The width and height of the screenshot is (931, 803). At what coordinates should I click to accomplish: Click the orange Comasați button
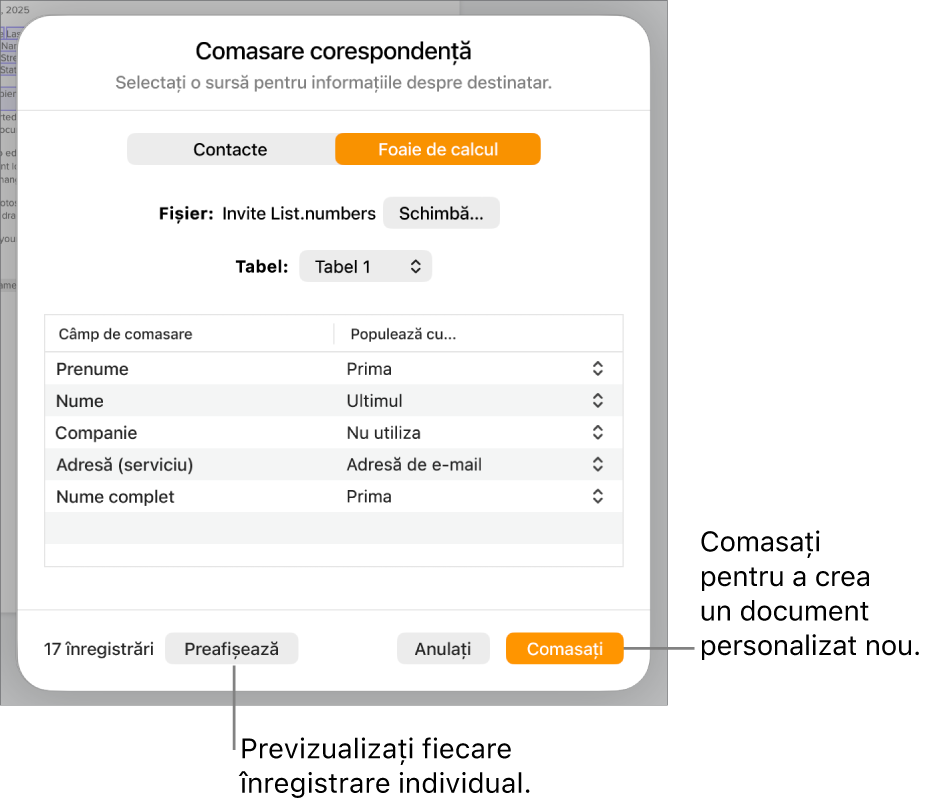tap(565, 649)
